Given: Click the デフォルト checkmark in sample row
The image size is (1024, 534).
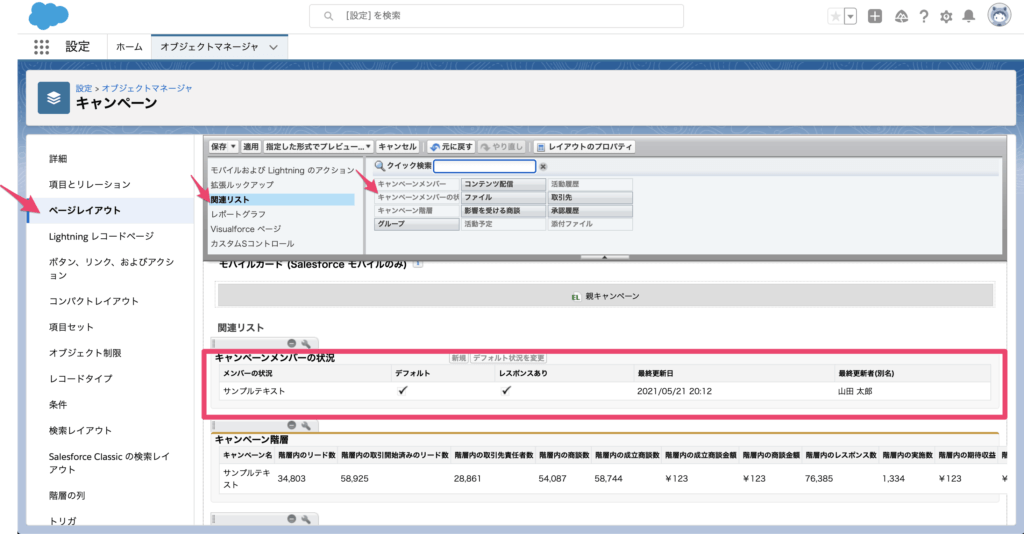Looking at the screenshot, I should click(402, 391).
